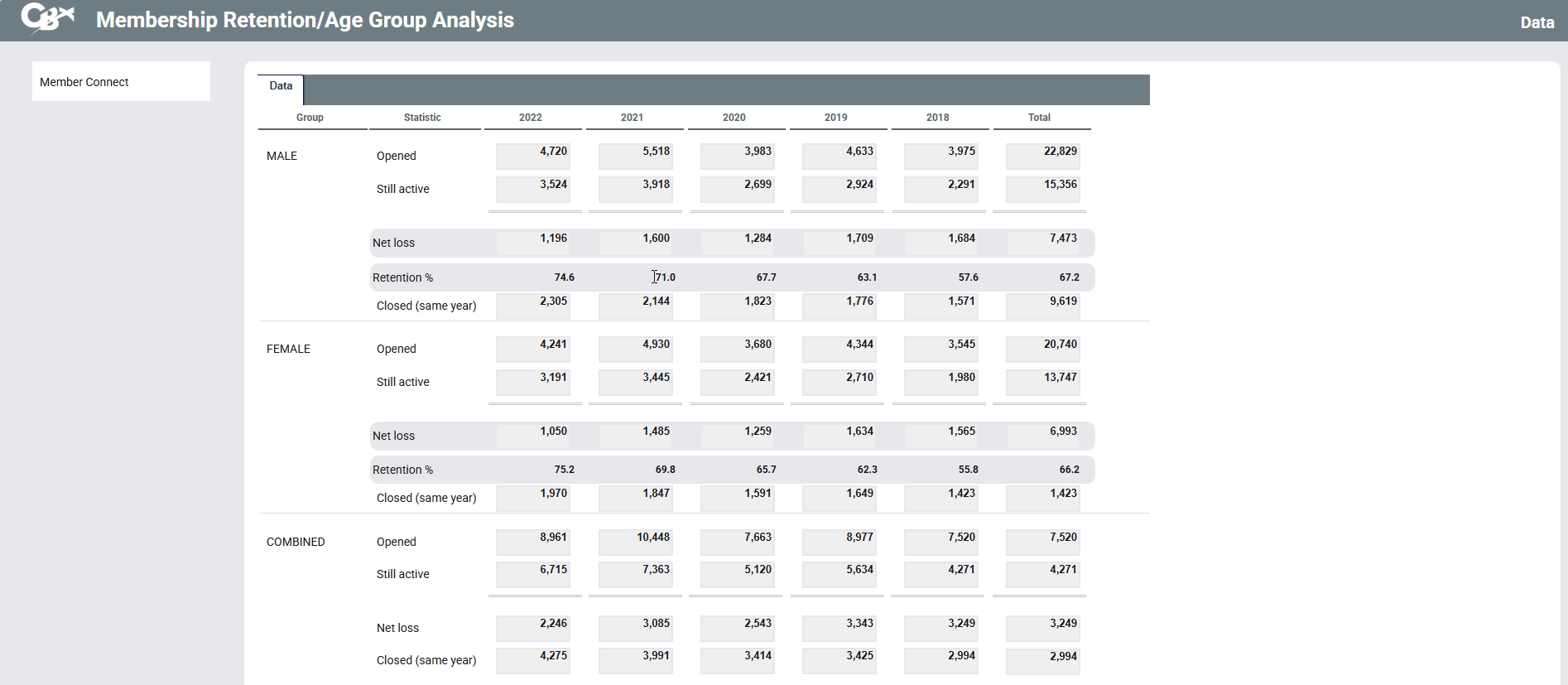This screenshot has height=685, width=1568.
Task: Click Female Opened 2020 field 3,680
Action: [x=737, y=348]
